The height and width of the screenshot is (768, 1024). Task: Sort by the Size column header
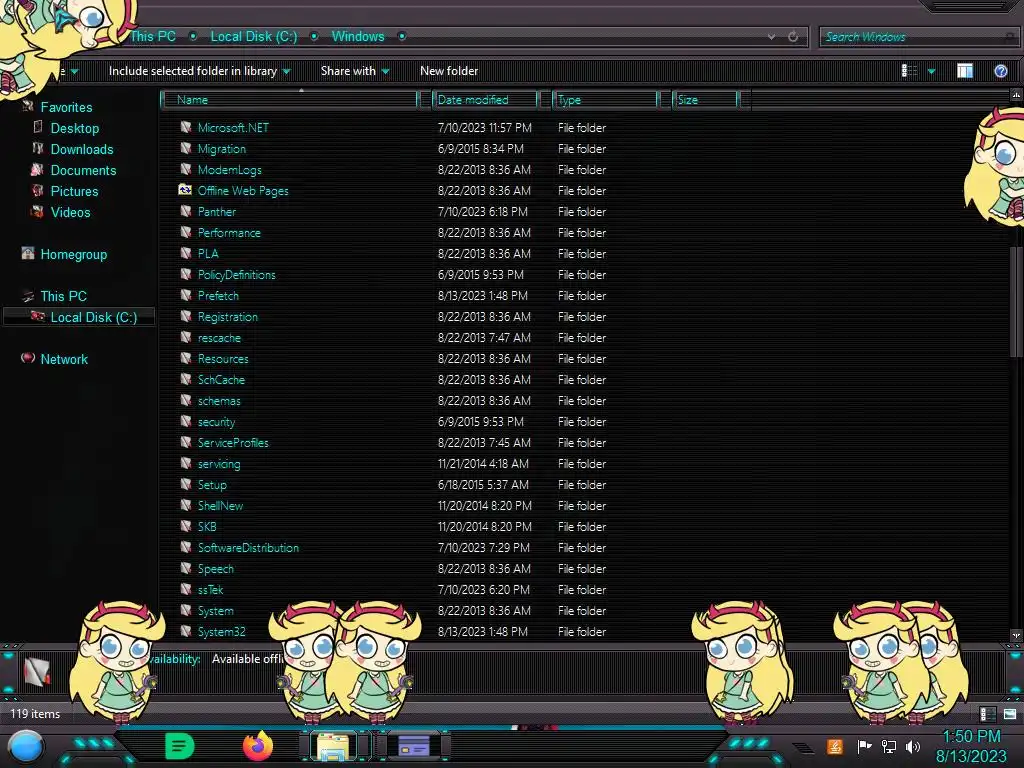coord(707,99)
